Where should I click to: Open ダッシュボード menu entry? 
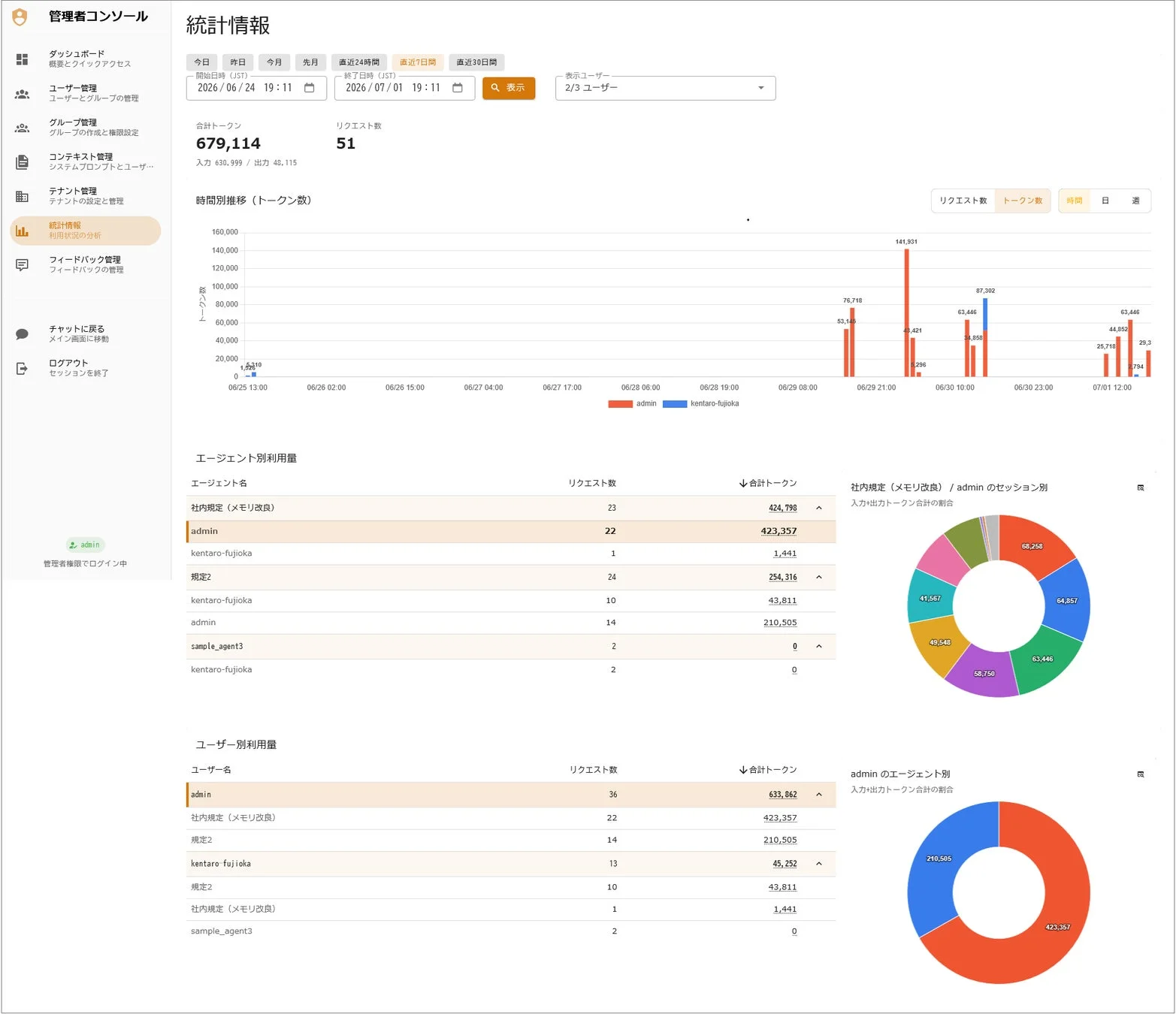[x=86, y=59]
